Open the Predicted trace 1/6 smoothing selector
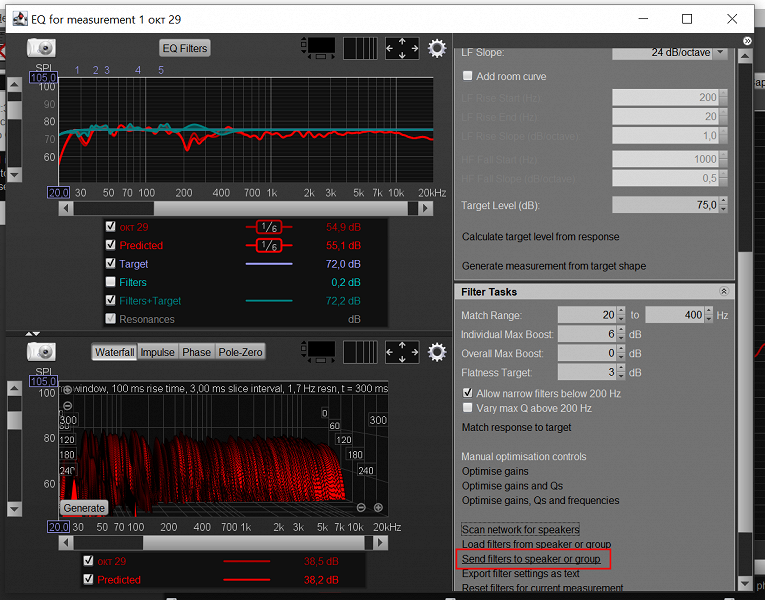Screen dimensions: 765x600 (268, 245)
